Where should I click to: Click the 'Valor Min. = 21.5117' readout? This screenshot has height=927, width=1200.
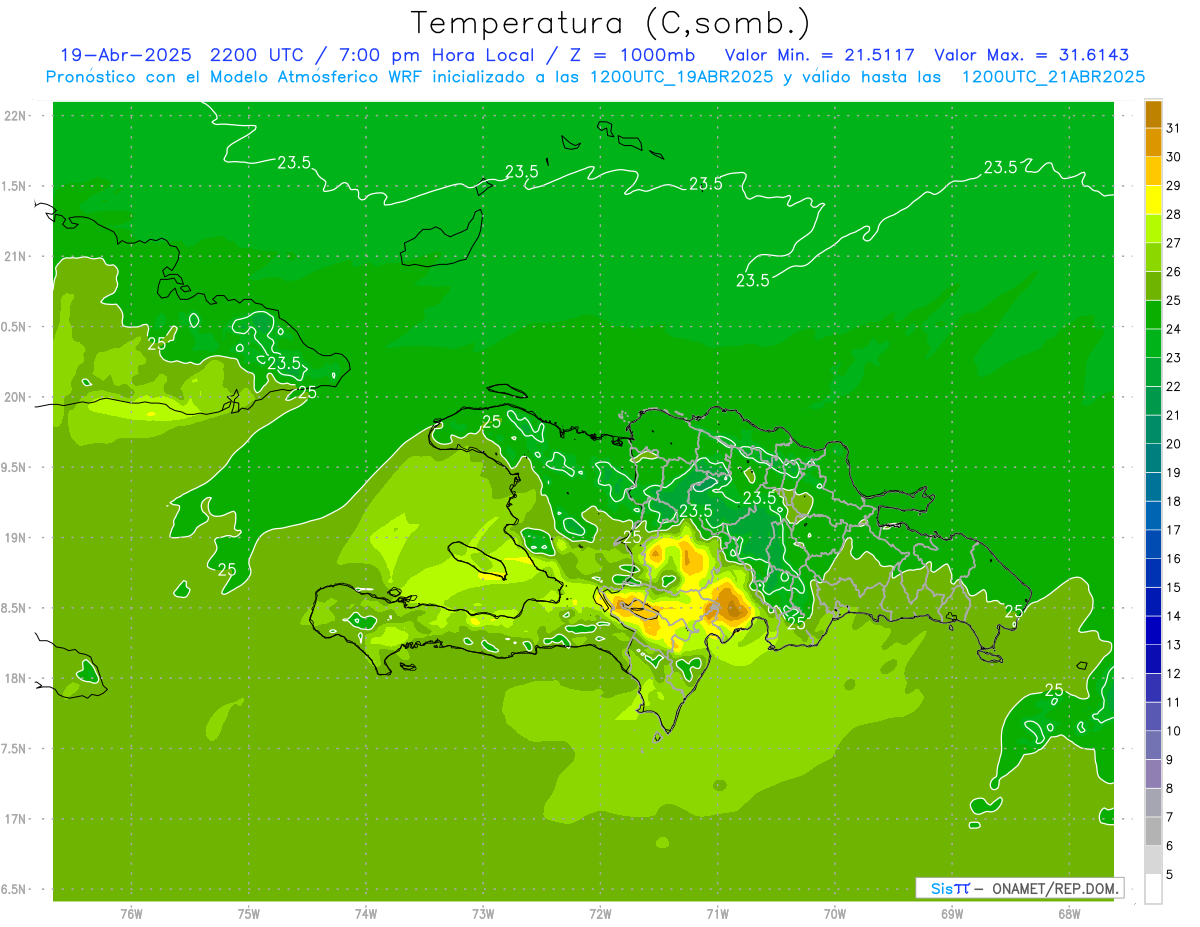(819, 55)
